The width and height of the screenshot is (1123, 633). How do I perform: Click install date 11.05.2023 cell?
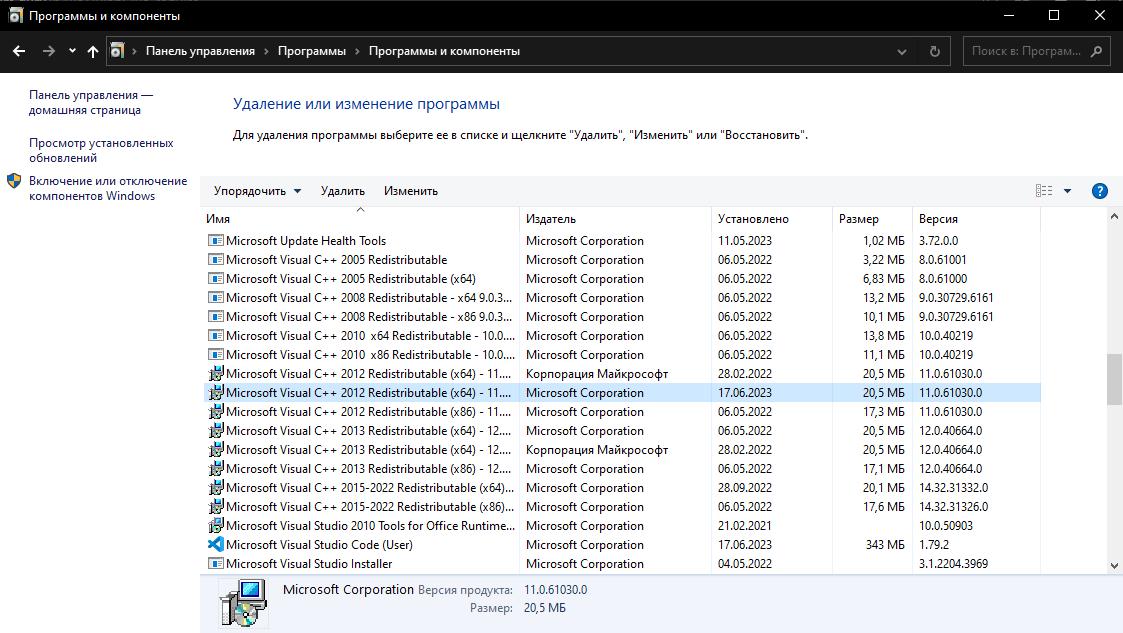click(x=745, y=241)
